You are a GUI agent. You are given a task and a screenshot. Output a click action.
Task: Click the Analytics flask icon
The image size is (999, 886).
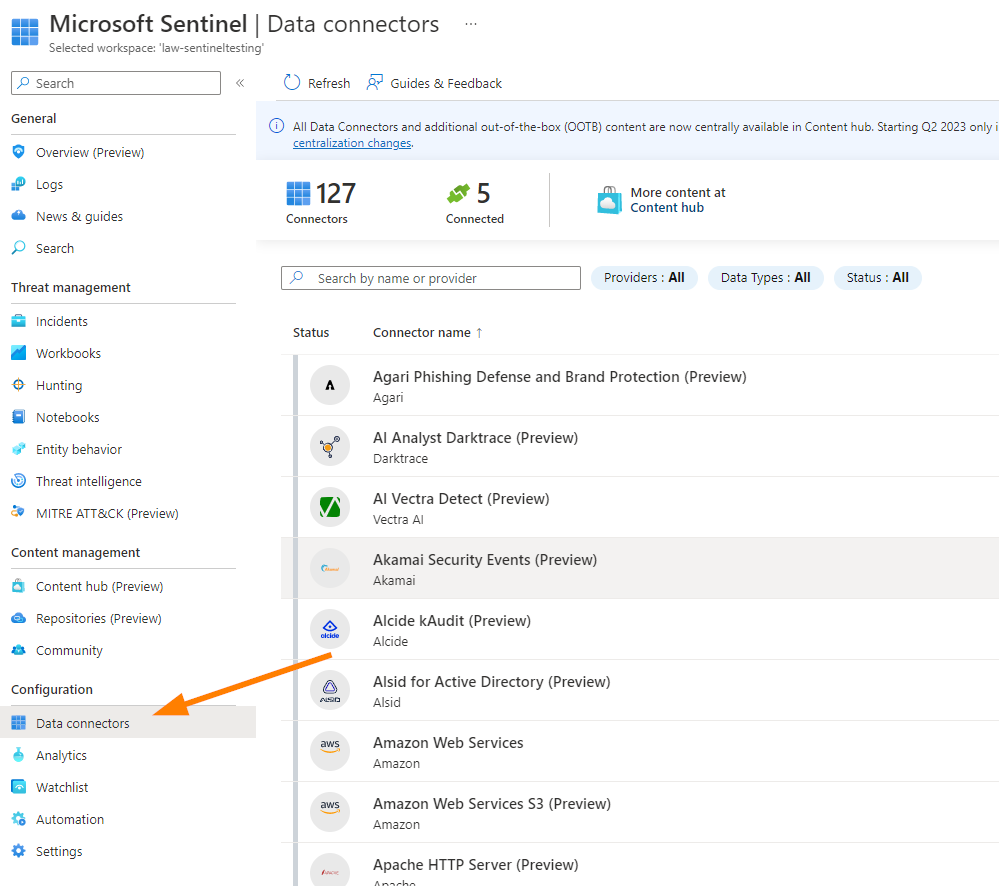coord(18,755)
